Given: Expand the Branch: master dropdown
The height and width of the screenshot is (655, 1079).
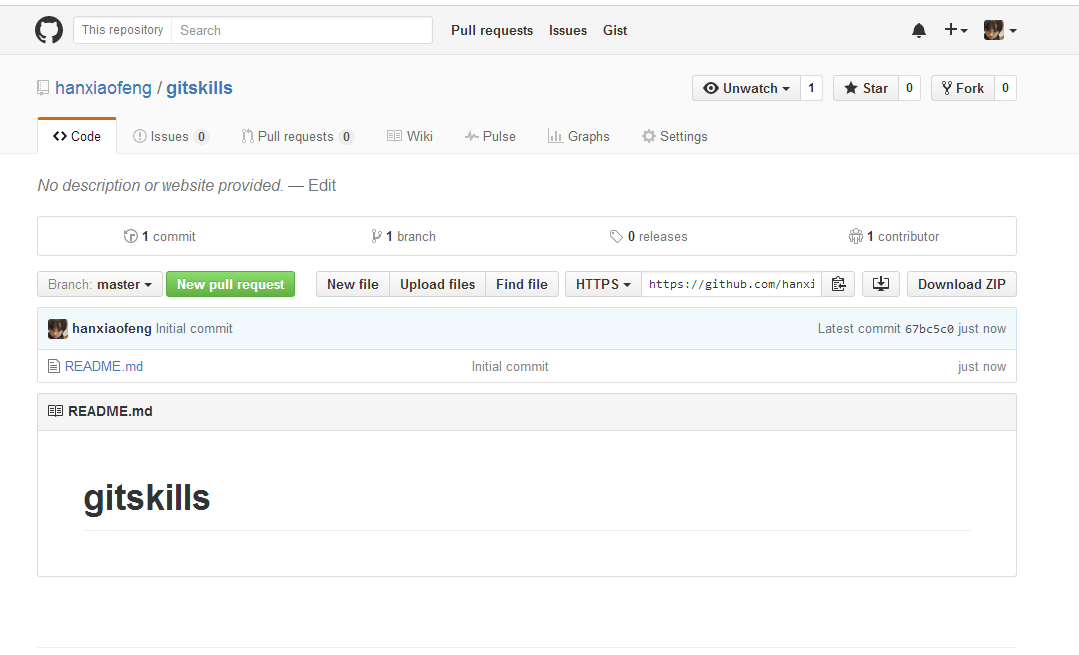Looking at the screenshot, I should point(100,284).
